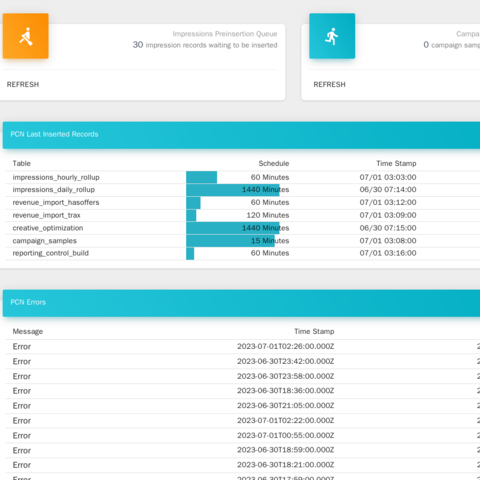Click the Schedule column header

coord(274,163)
